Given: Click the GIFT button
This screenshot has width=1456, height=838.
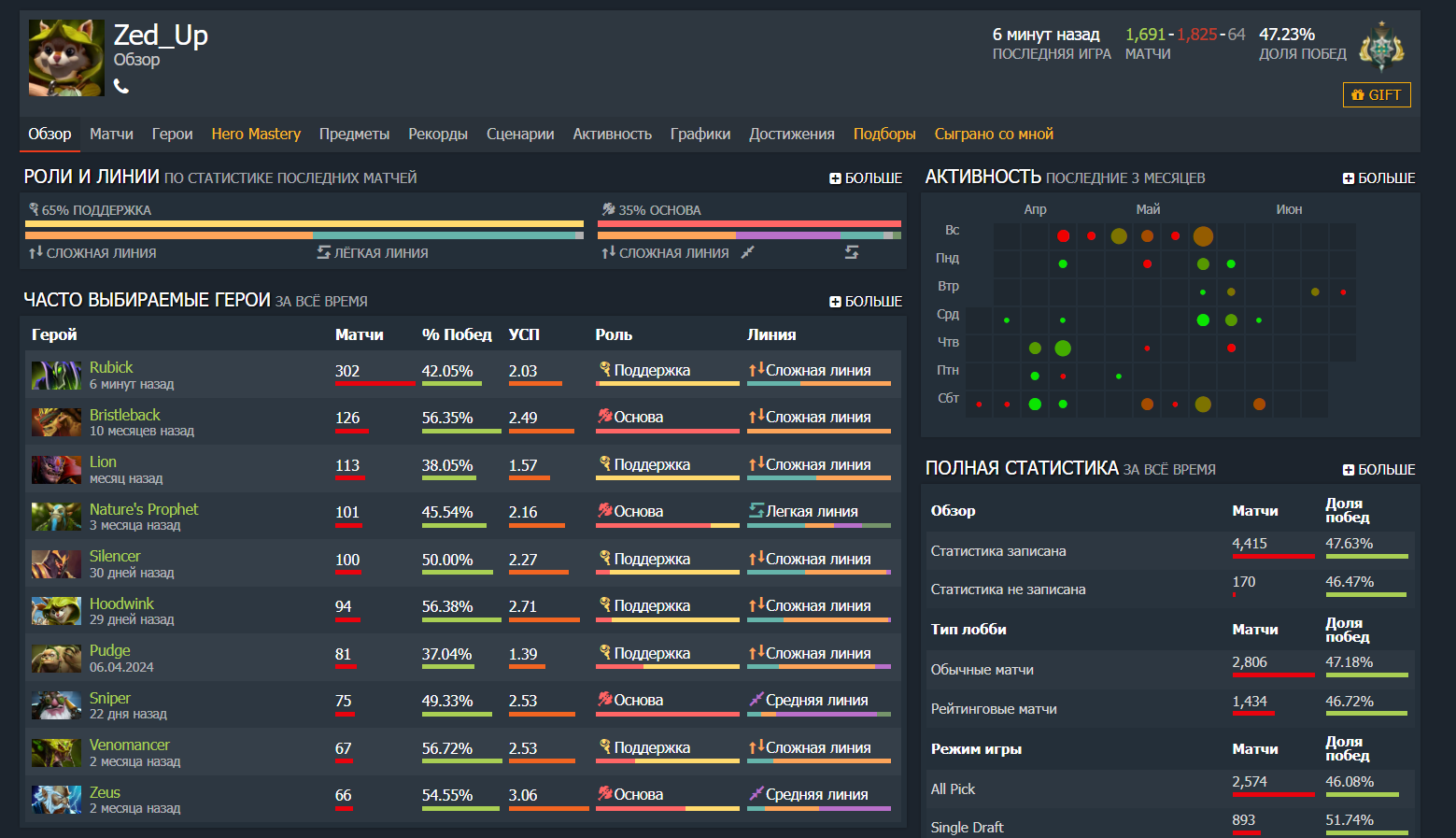Looking at the screenshot, I should pos(1377,94).
